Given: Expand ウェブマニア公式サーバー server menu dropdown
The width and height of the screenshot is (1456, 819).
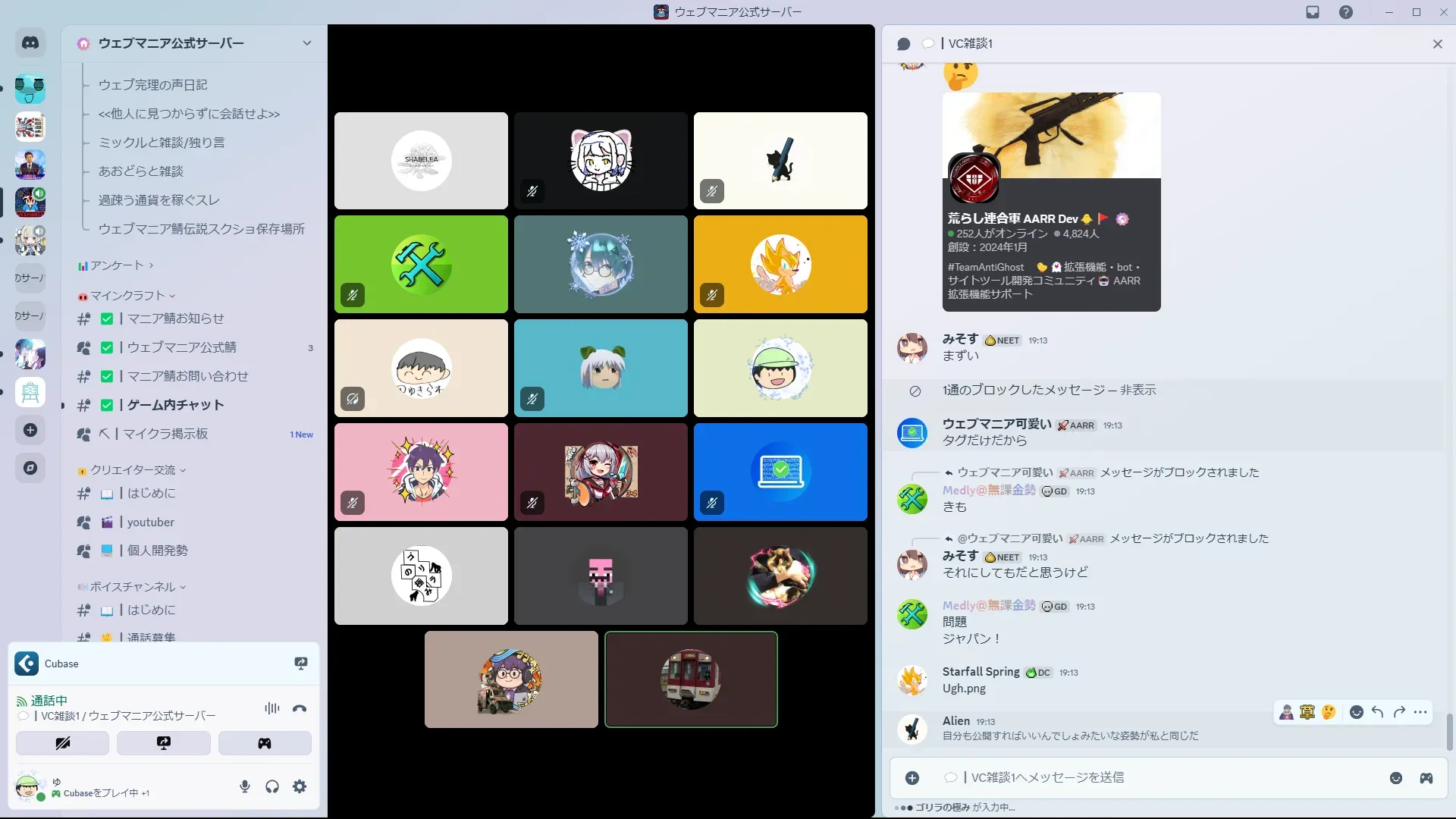Looking at the screenshot, I should coord(306,43).
